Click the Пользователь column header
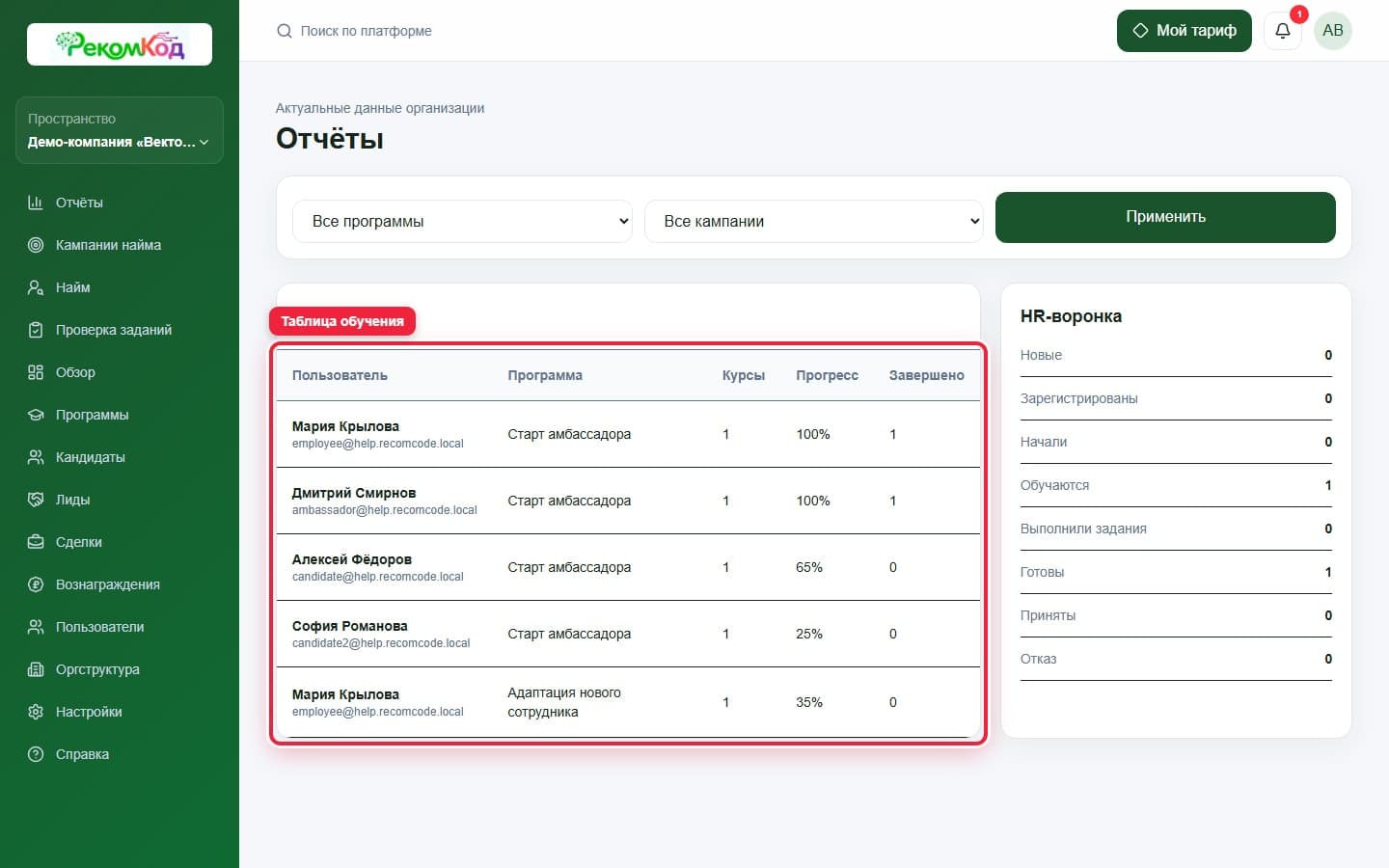 pos(340,375)
